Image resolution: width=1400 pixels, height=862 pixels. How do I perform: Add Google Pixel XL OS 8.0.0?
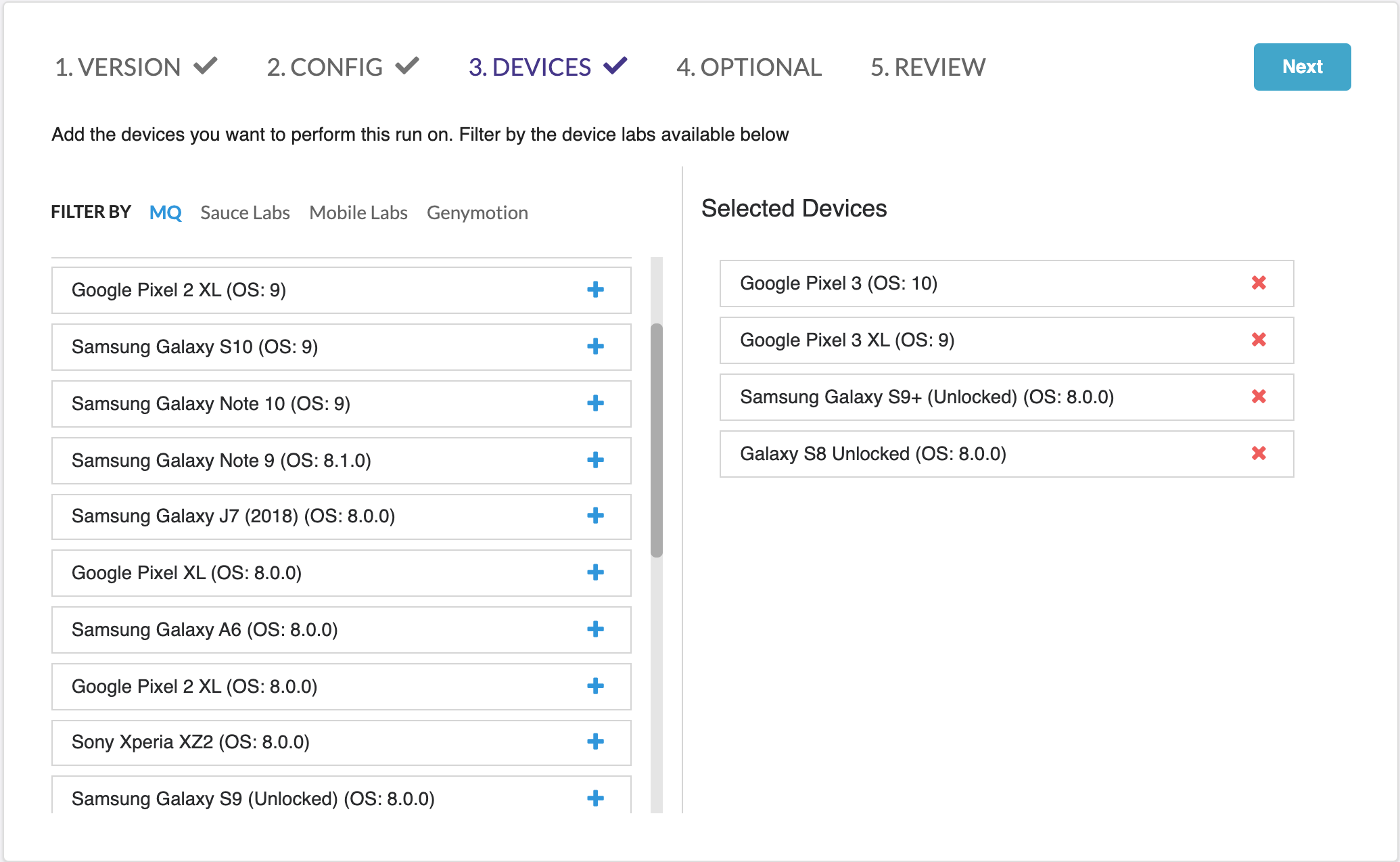[x=595, y=572]
